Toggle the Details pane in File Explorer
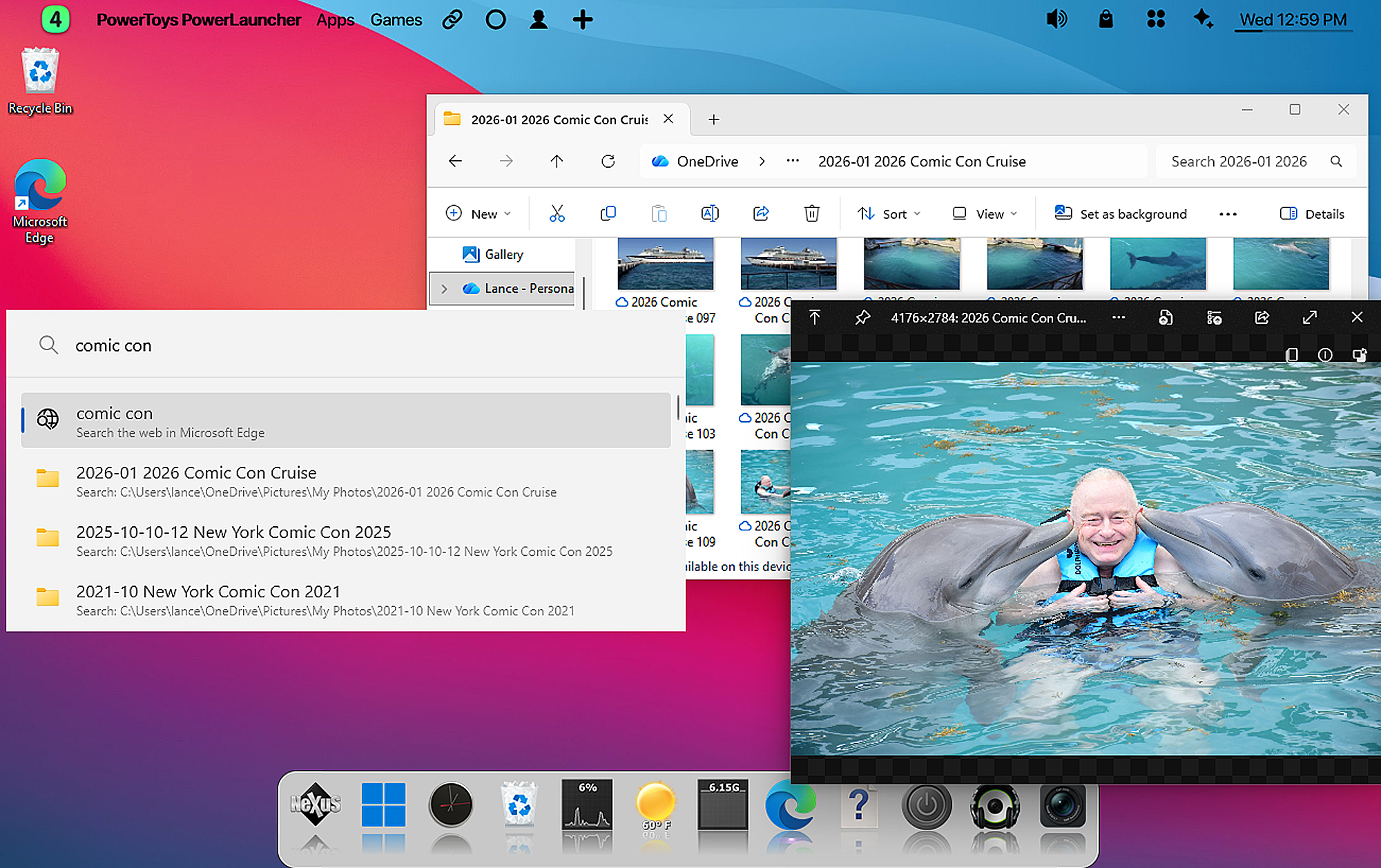The image size is (1381, 868). [x=1312, y=214]
